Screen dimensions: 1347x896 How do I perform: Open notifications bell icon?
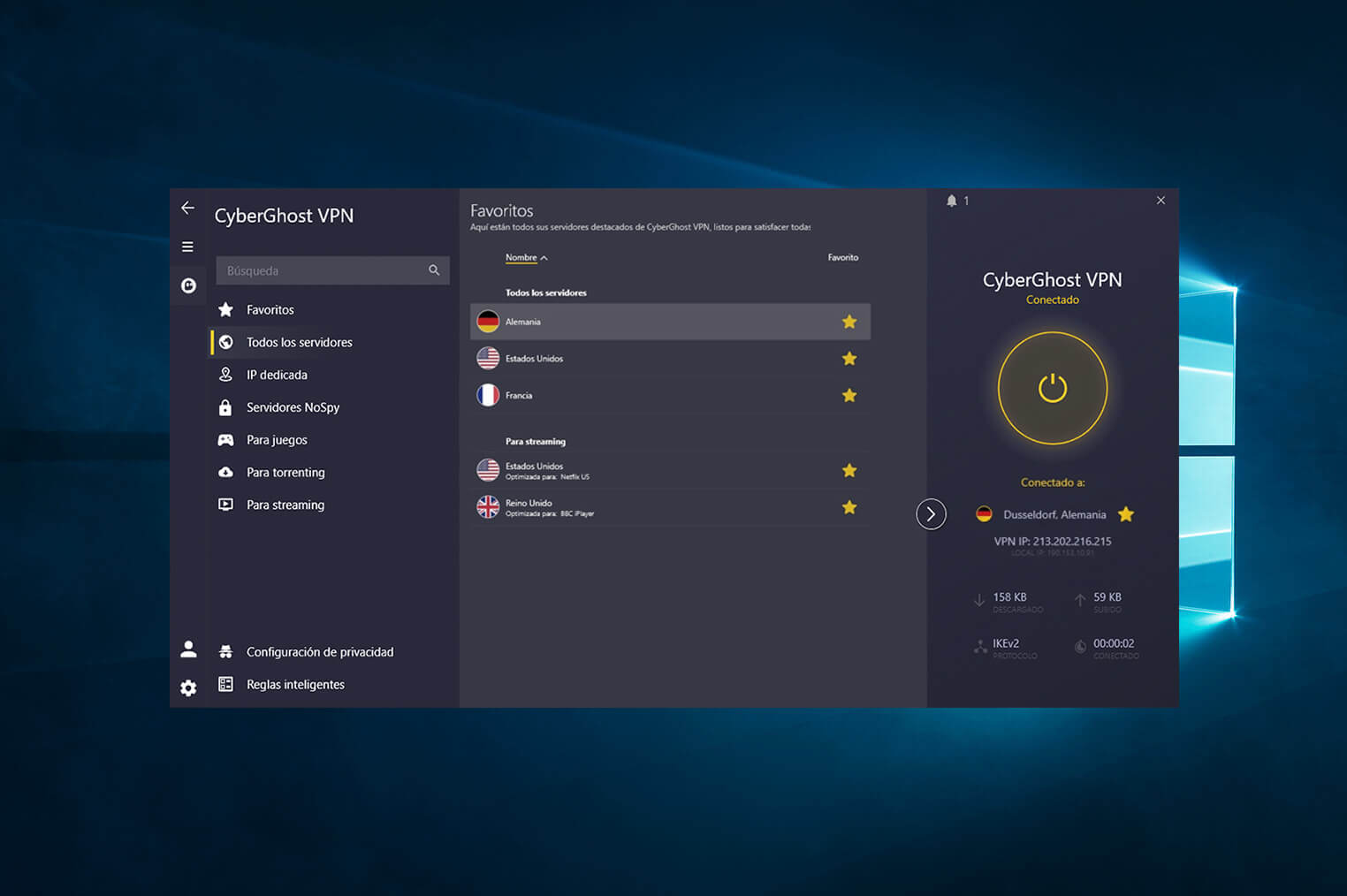[x=952, y=201]
